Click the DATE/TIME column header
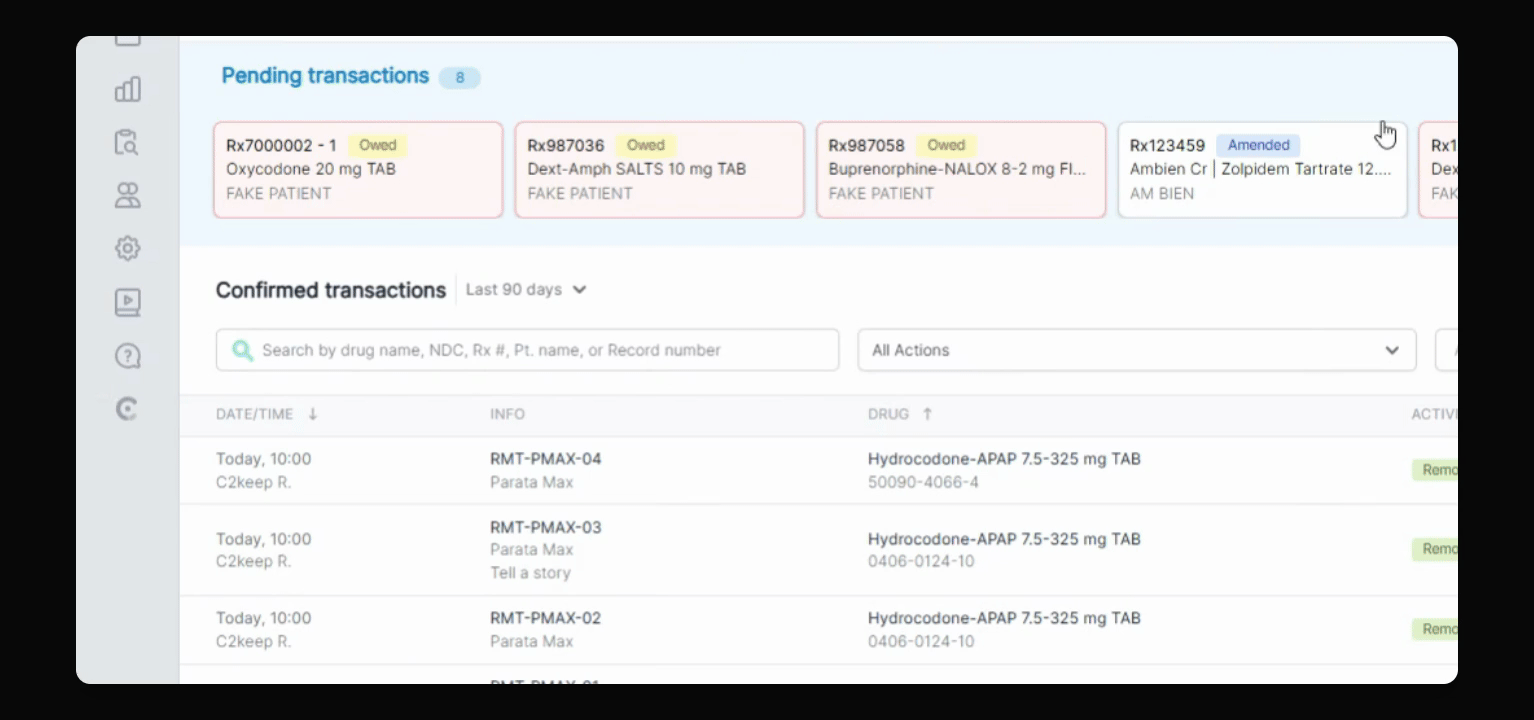 pyautogui.click(x=254, y=414)
